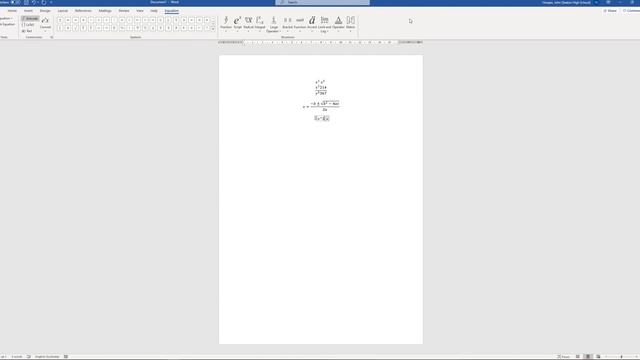Image resolution: width=640 pixels, height=360 pixels.
Task: Insert the plus-minus symbol from Symbols gallery
Action: [60, 20]
